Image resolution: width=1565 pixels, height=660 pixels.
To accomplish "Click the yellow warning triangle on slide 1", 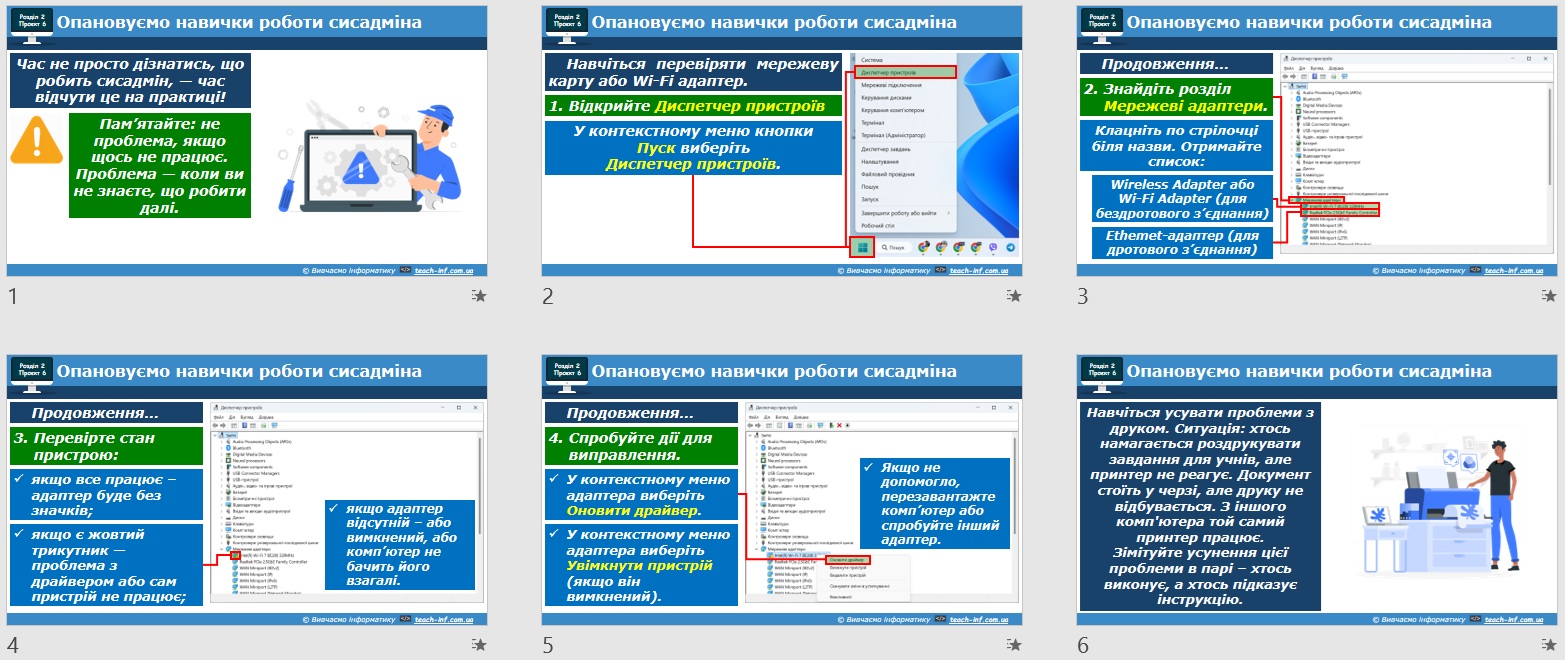I will click(37, 140).
